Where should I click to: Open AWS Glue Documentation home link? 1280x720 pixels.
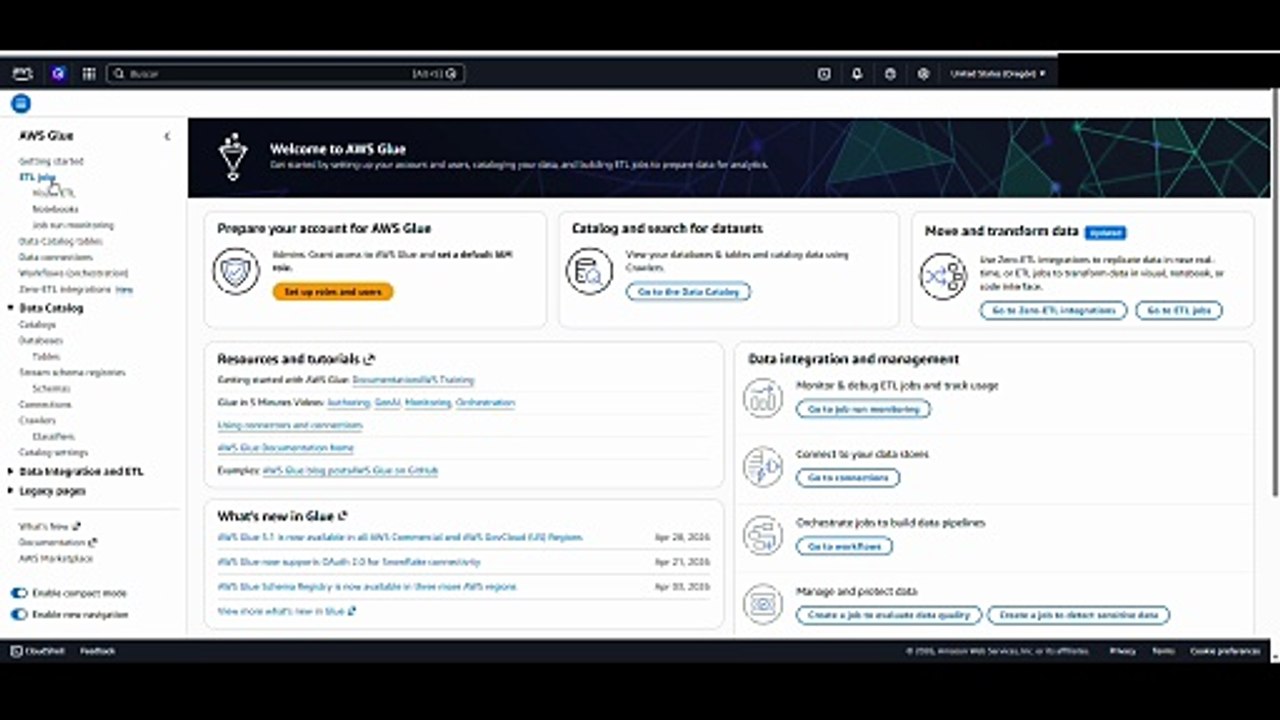tap(285, 448)
